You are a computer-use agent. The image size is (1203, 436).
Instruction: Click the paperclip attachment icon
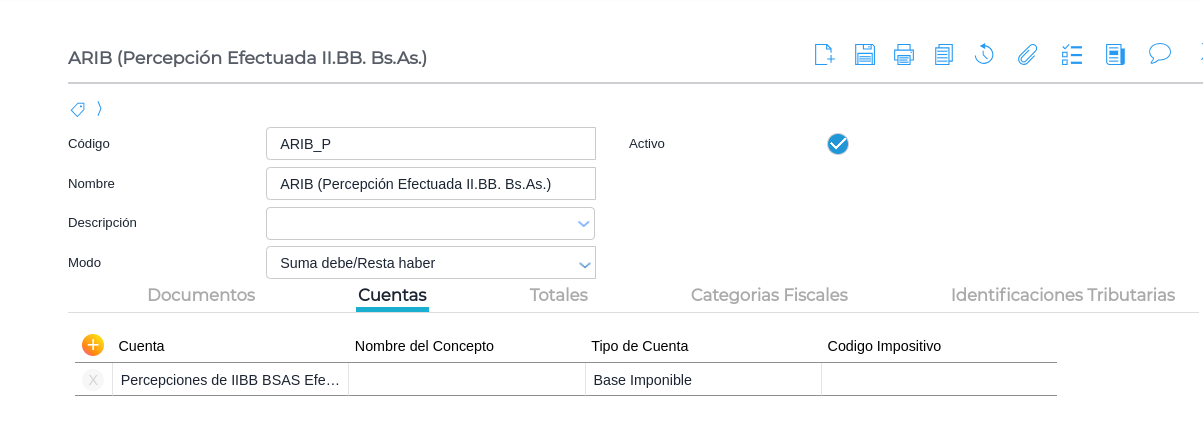pos(1027,55)
